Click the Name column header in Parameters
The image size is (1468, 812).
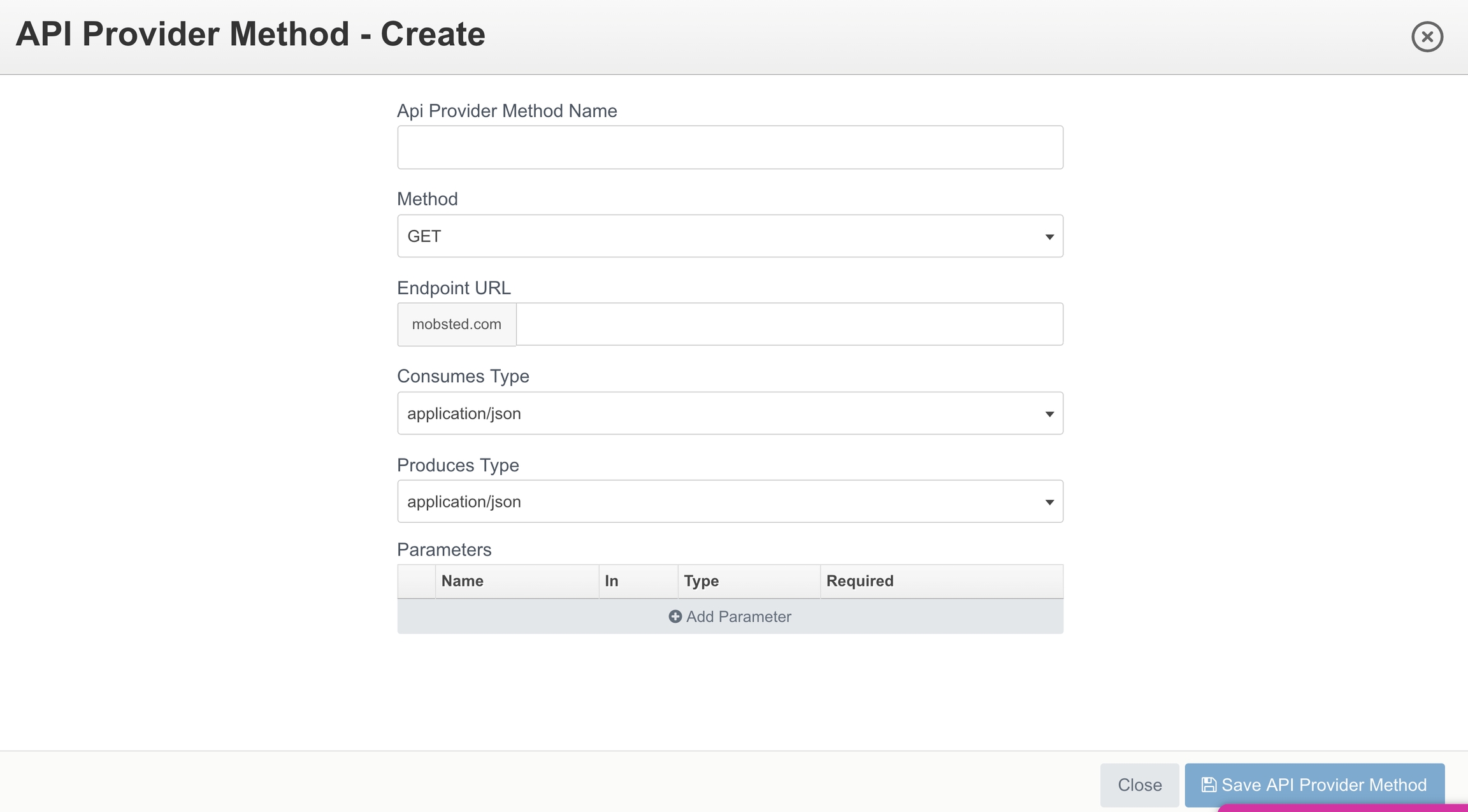tap(463, 581)
